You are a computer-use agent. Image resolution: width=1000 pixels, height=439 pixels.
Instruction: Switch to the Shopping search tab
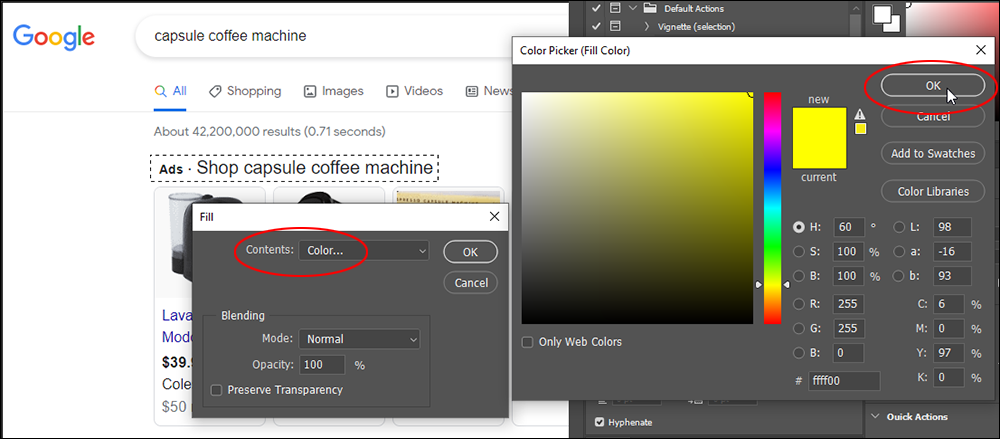pos(245,91)
